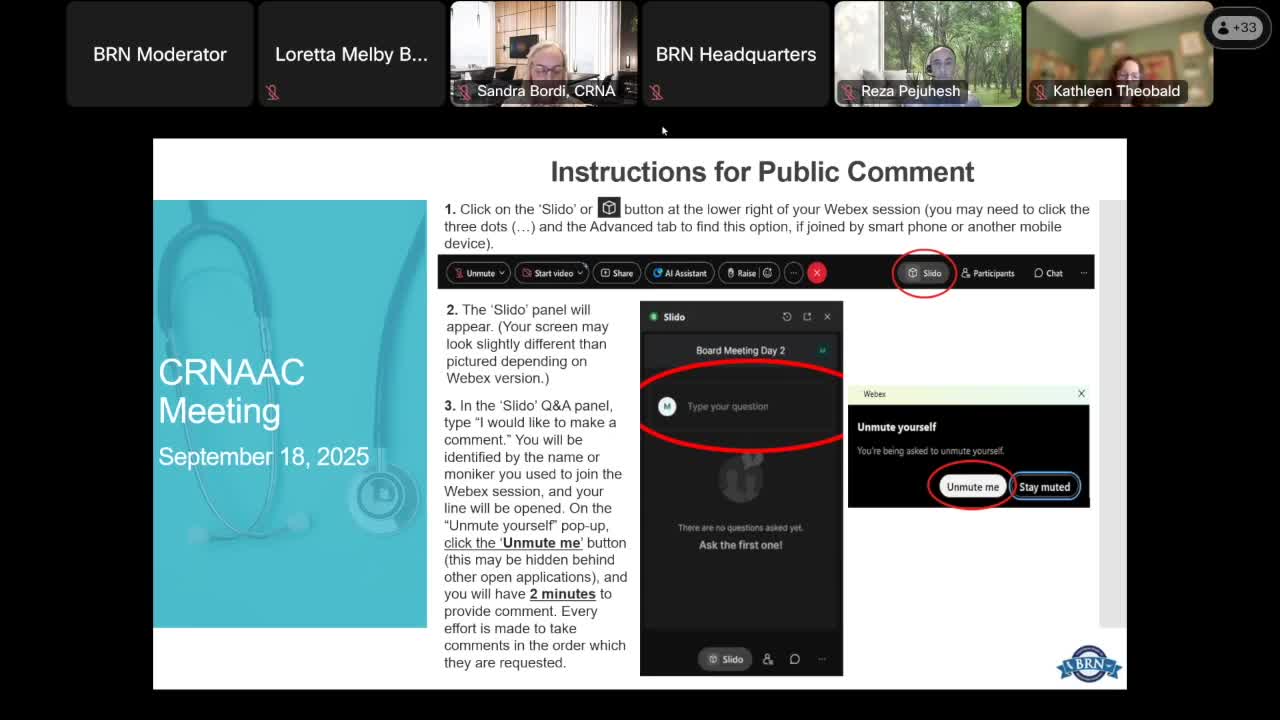Click the pop-out icon in Slido panel header
Viewport: 1280px width, 720px height.
coord(807,317)
